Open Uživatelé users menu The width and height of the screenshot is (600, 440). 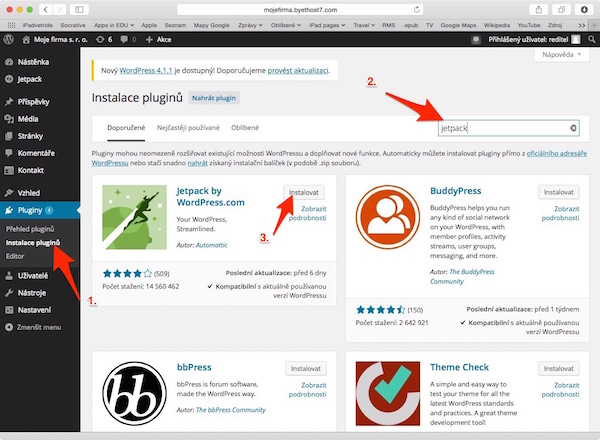pyautogui.click(x=33, y=276)
